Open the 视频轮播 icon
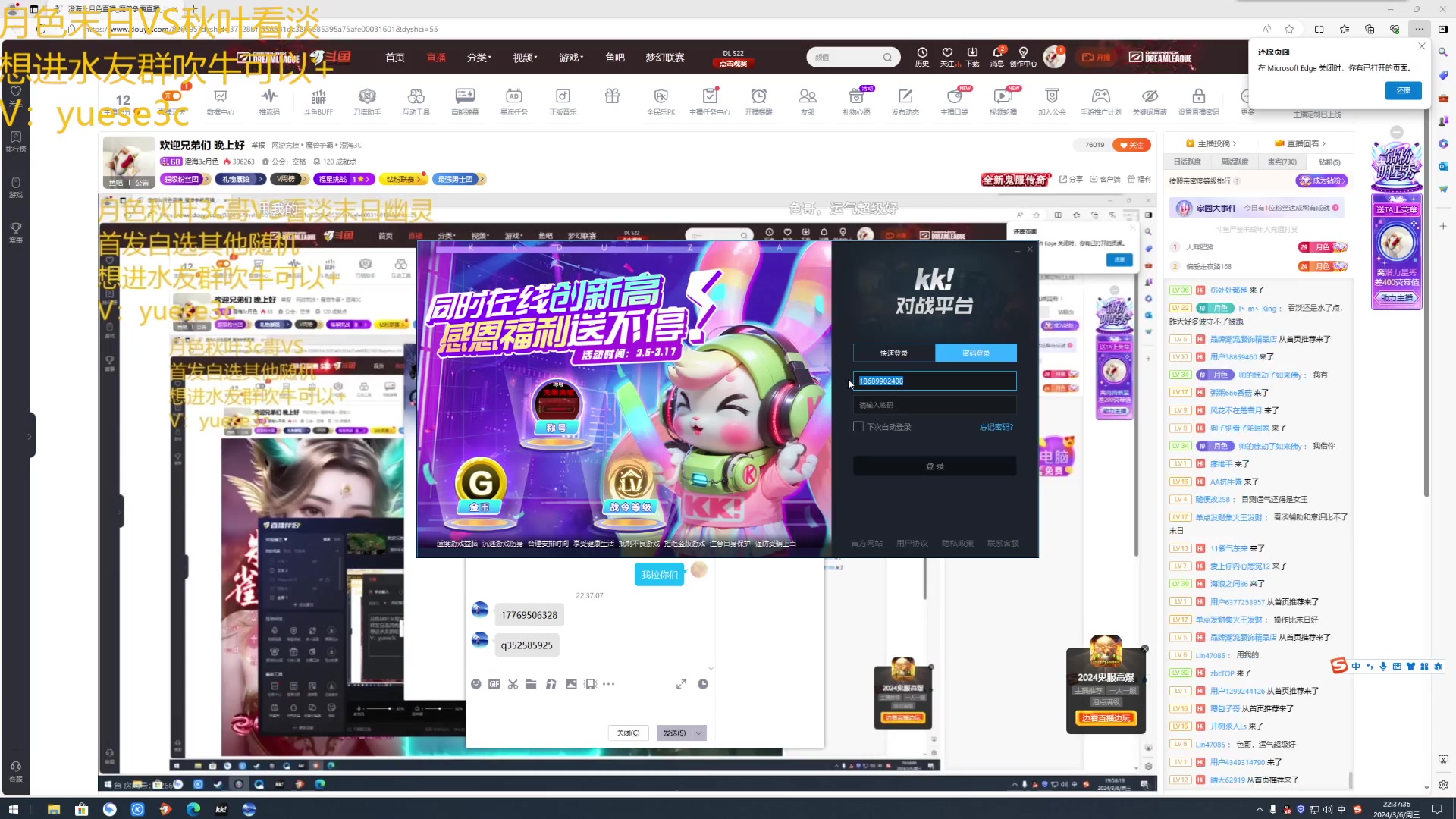This screenshot has width=1456, height=819. [1003, 102]
